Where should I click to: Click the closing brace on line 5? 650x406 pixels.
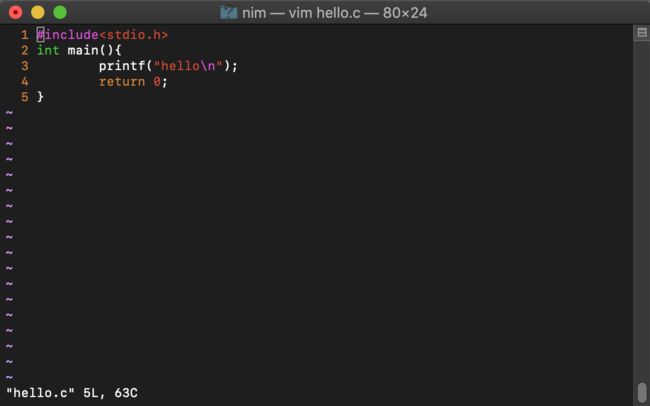click(40, 97)
